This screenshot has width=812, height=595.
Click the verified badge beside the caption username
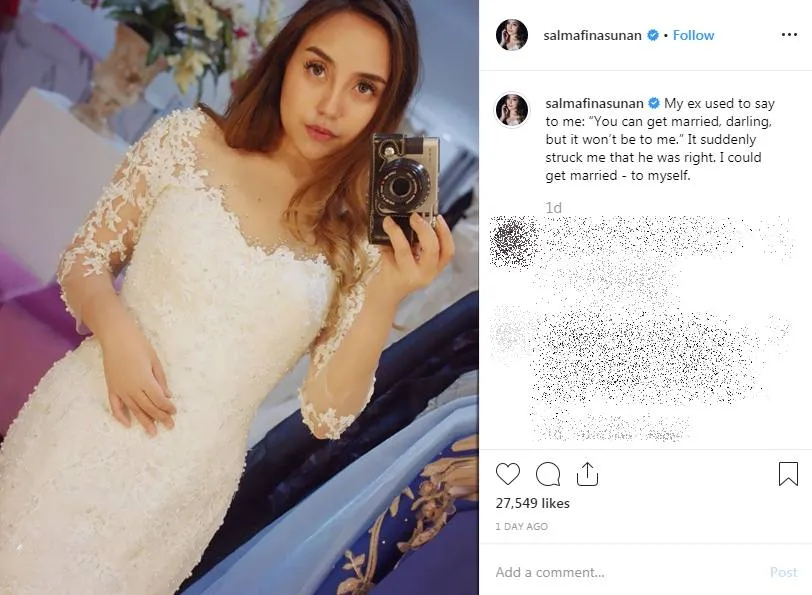tap(654, 103)
